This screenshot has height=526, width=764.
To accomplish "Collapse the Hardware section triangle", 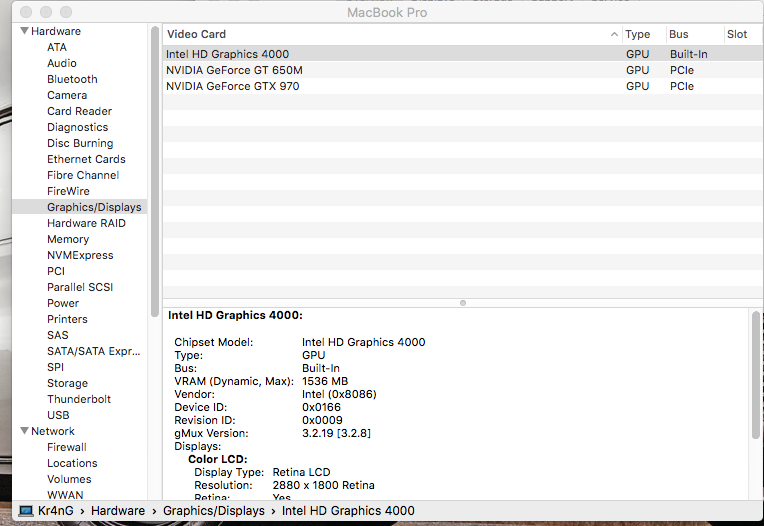I will 24,31.
